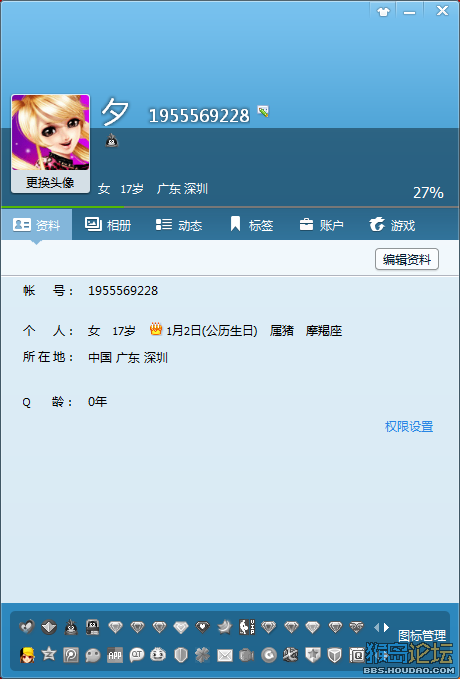
Task: Click the QT speech bubble icon
Action: [137, 655]
